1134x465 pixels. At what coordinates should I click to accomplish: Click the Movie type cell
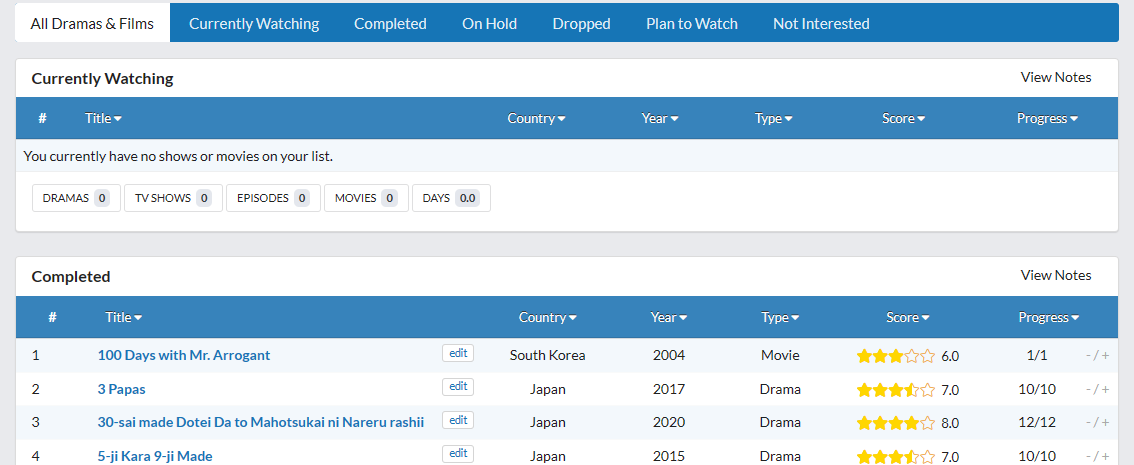click(780, 355)
